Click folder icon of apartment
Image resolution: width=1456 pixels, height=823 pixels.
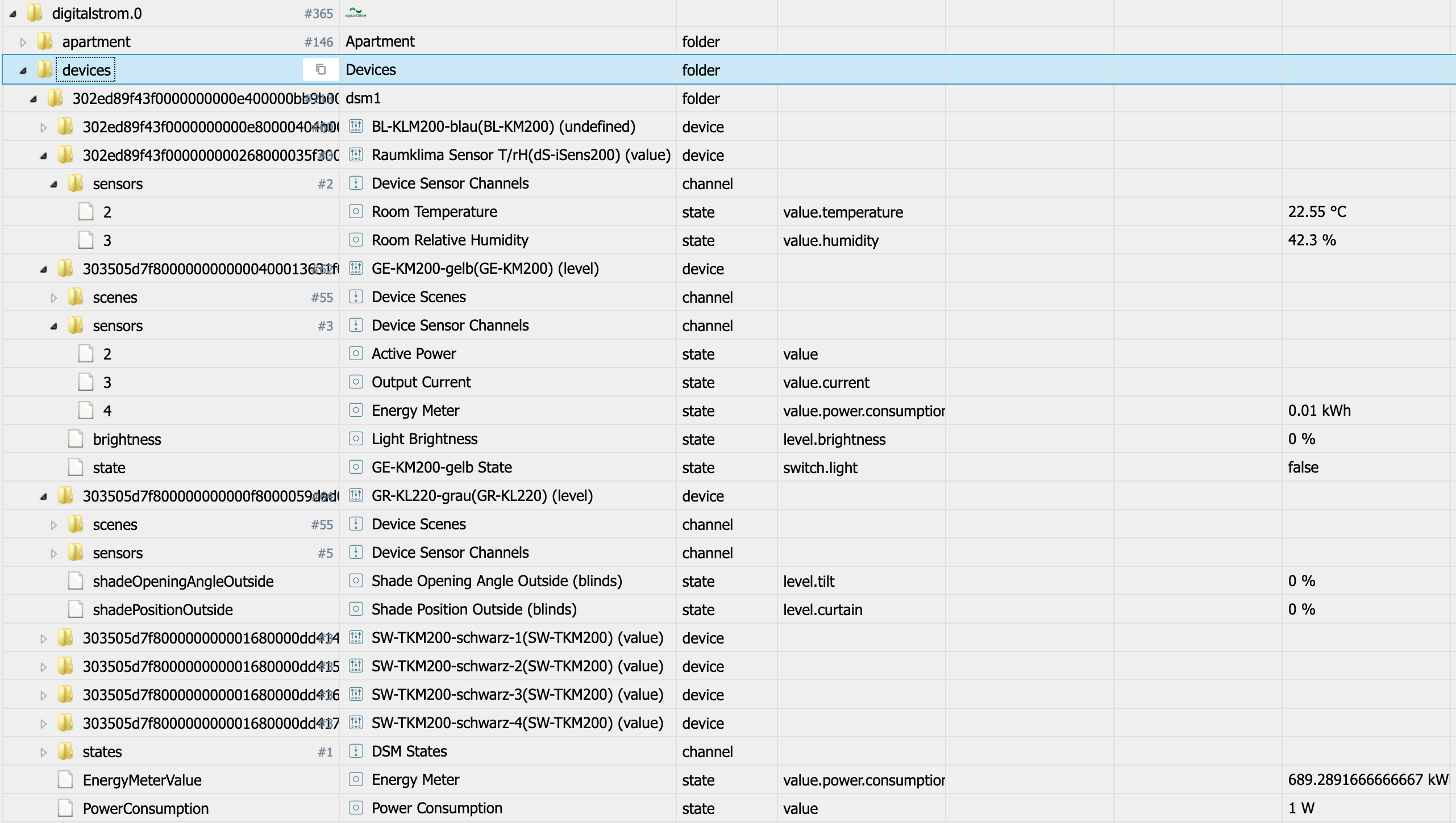[45, 41]
